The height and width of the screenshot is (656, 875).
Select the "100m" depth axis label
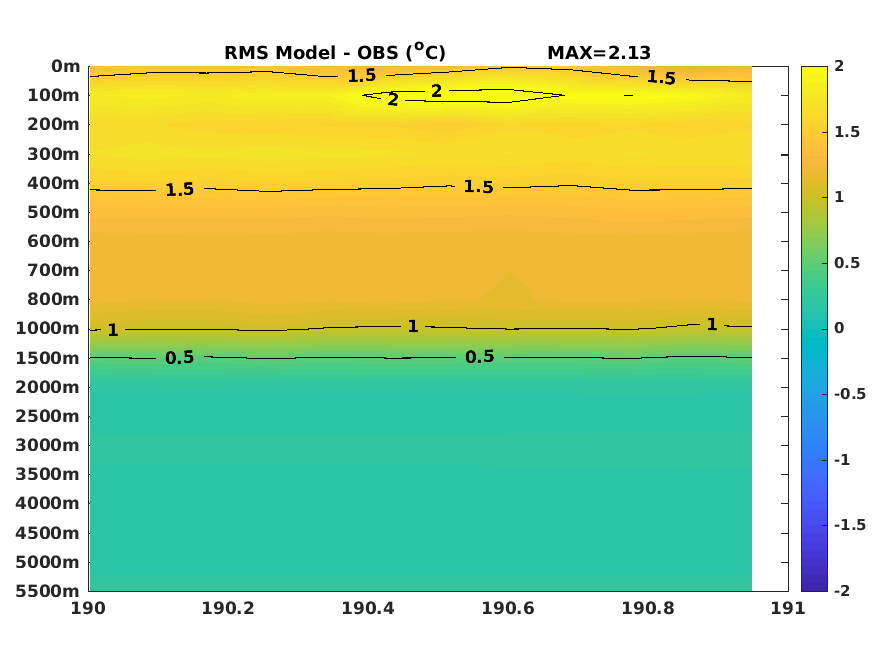[x=54, y=95]
